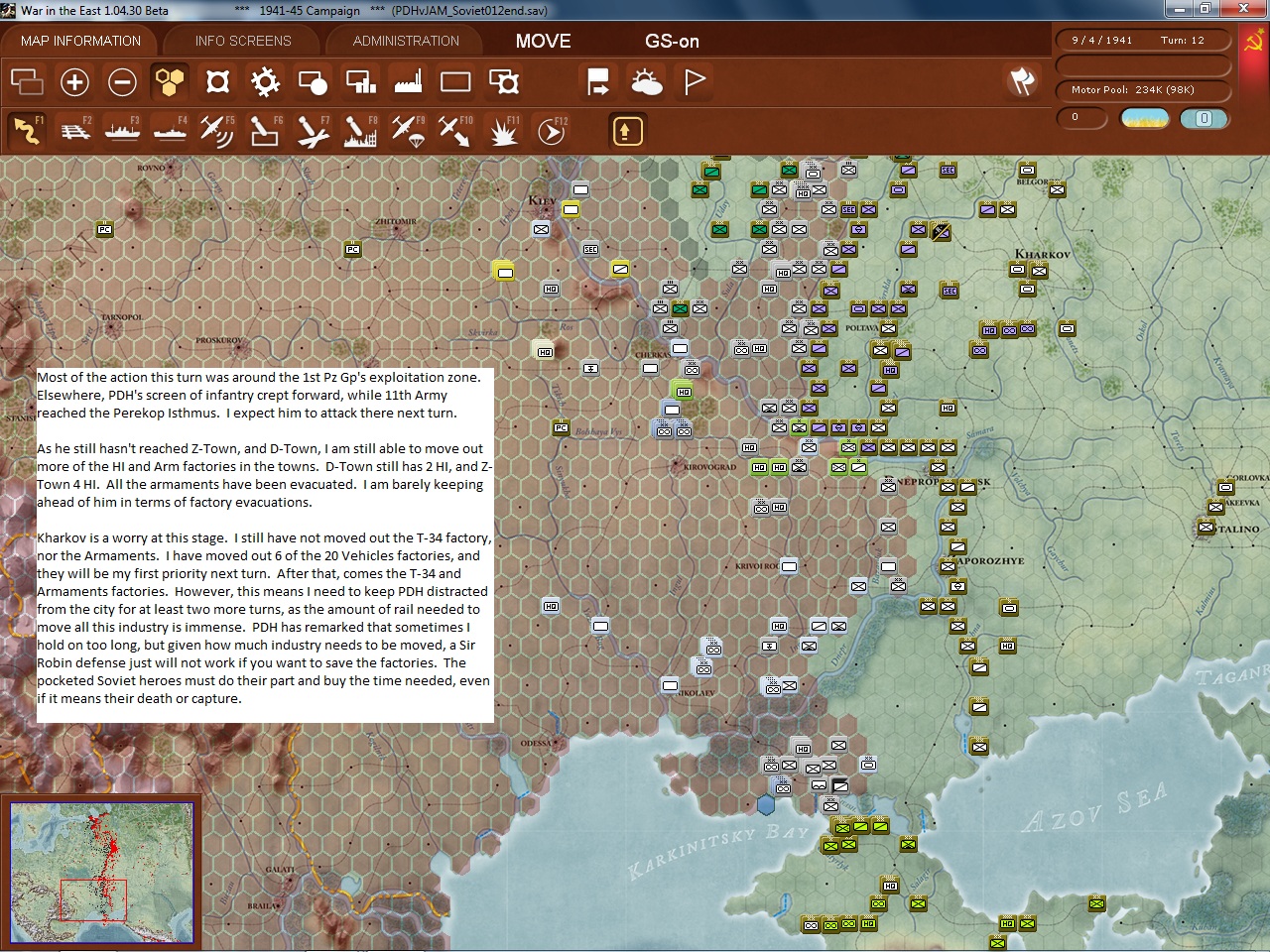
Task: Click the GS-on status label
Action: tap(672, 41)
